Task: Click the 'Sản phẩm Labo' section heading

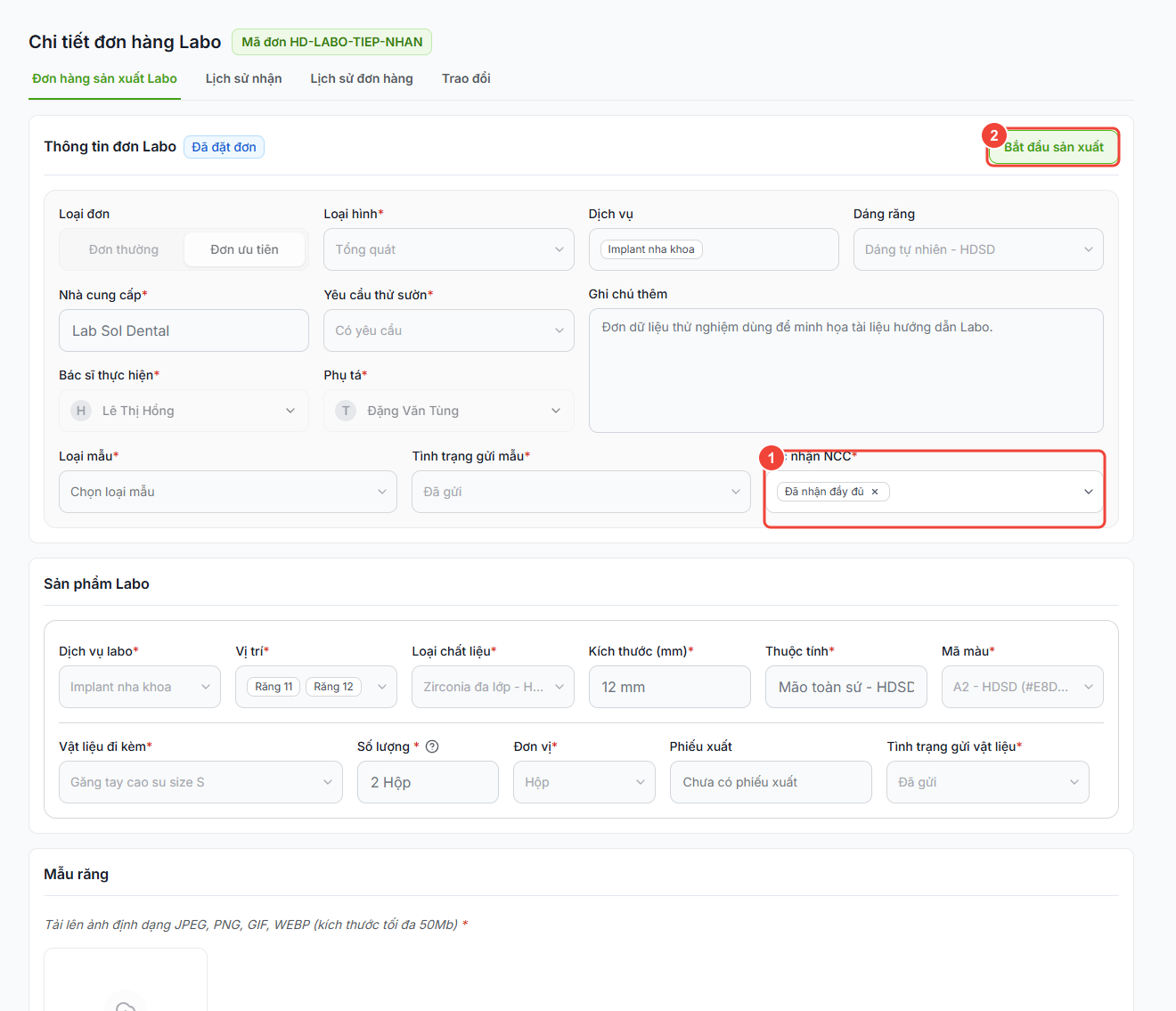Action: tap(96, 583)
